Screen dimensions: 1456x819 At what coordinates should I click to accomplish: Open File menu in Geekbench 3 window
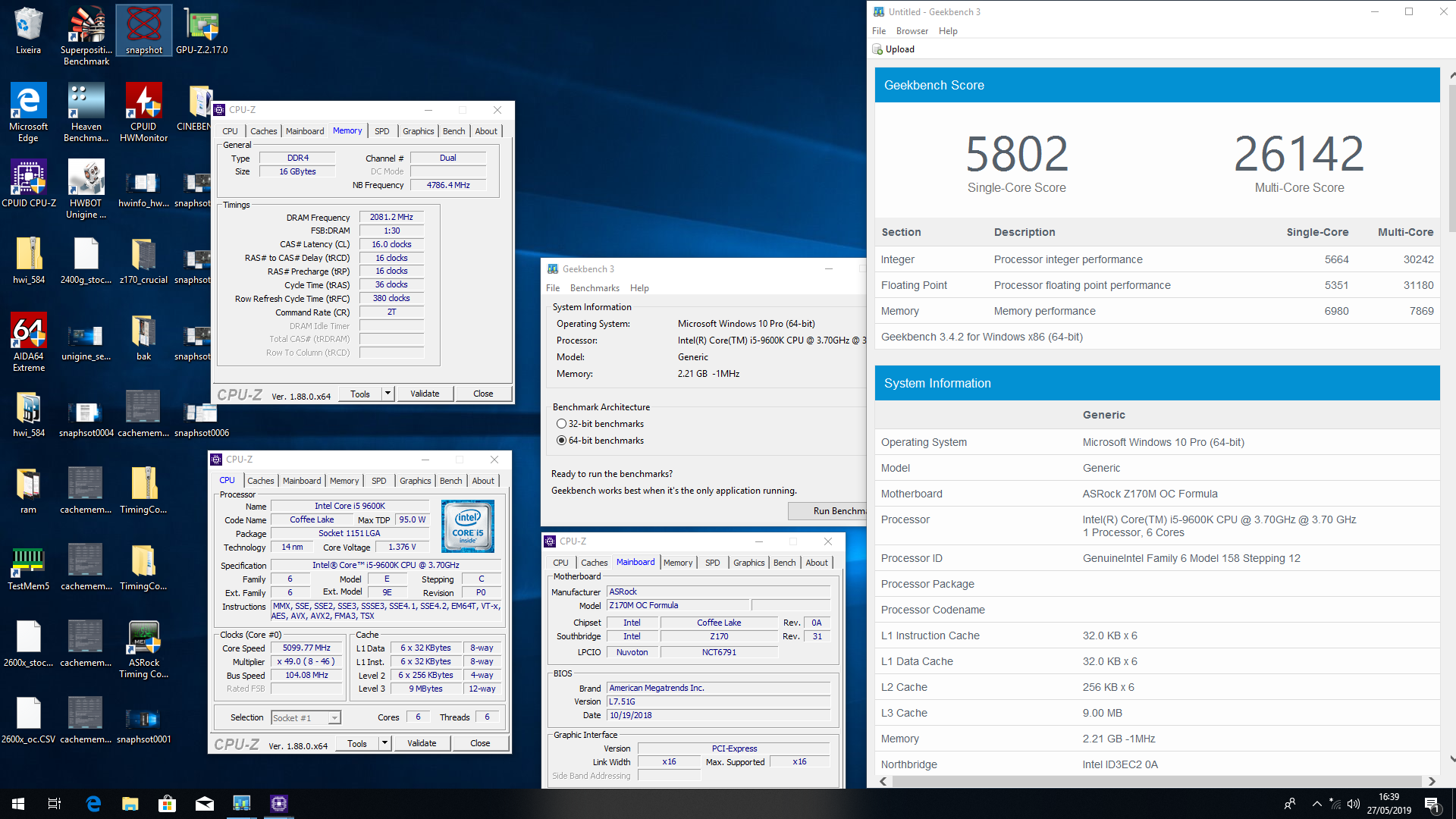[553, 288]
